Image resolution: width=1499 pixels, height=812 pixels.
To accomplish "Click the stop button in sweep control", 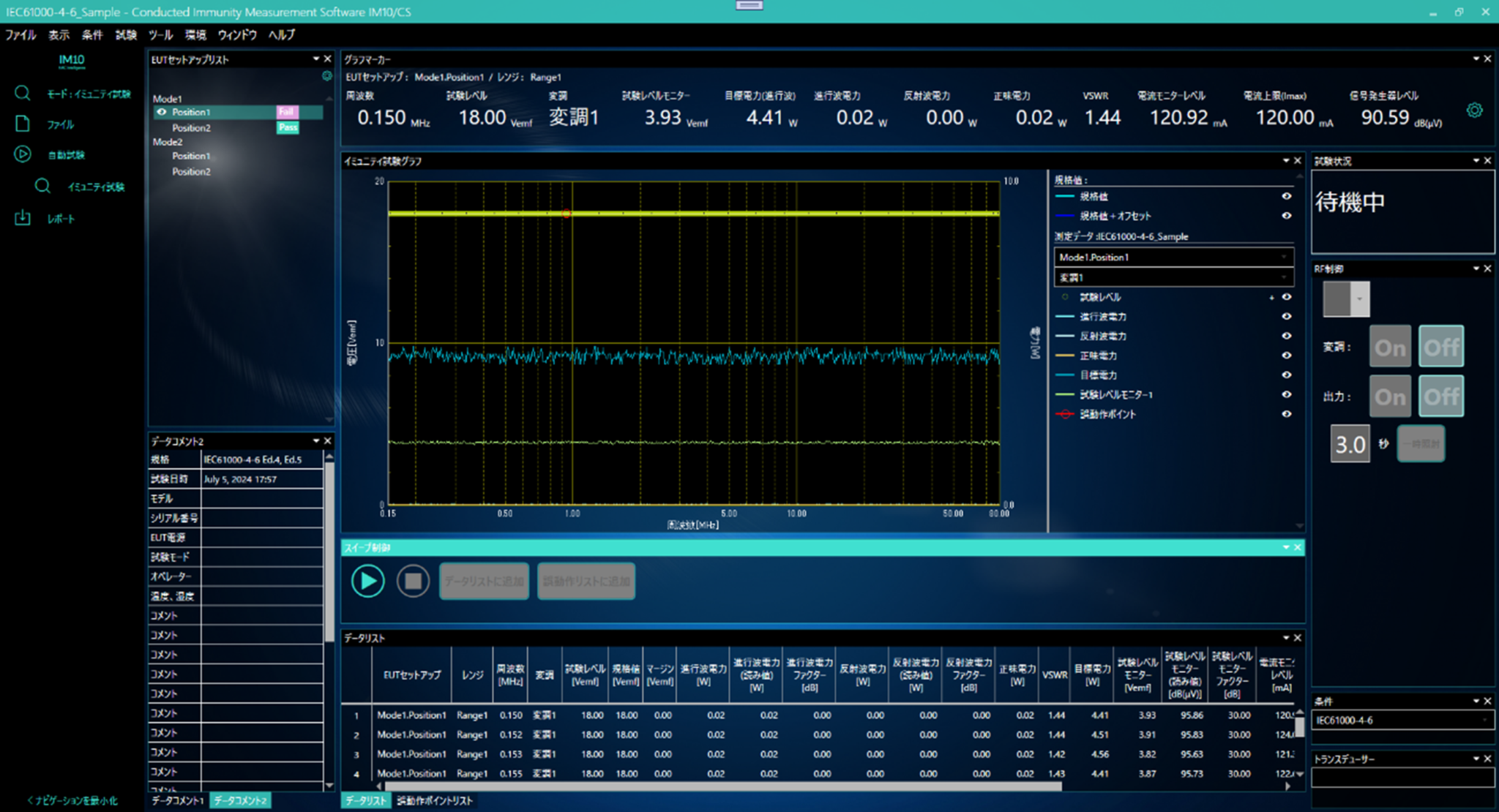I will point(413,582).
